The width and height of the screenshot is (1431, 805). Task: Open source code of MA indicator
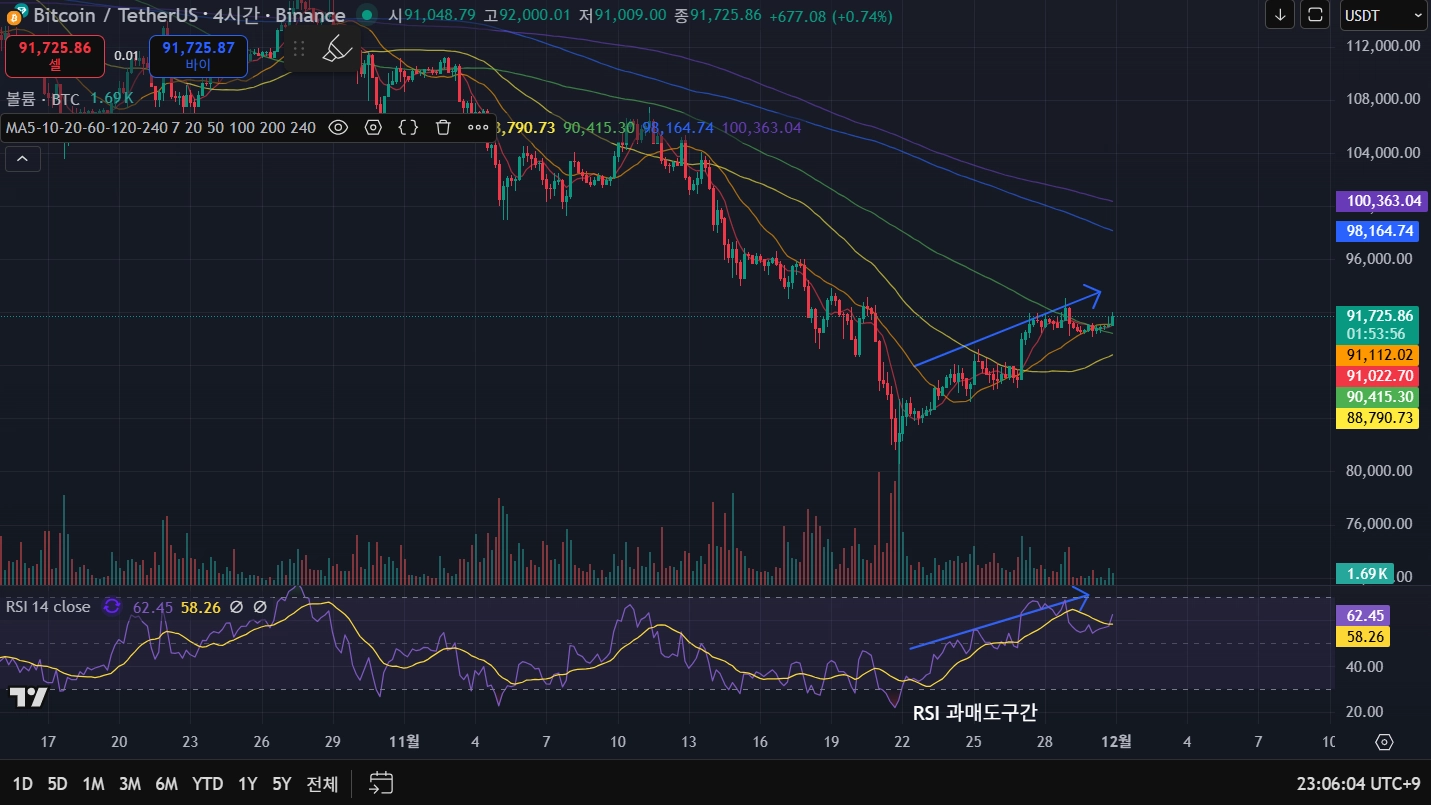[x=408, y=127]
